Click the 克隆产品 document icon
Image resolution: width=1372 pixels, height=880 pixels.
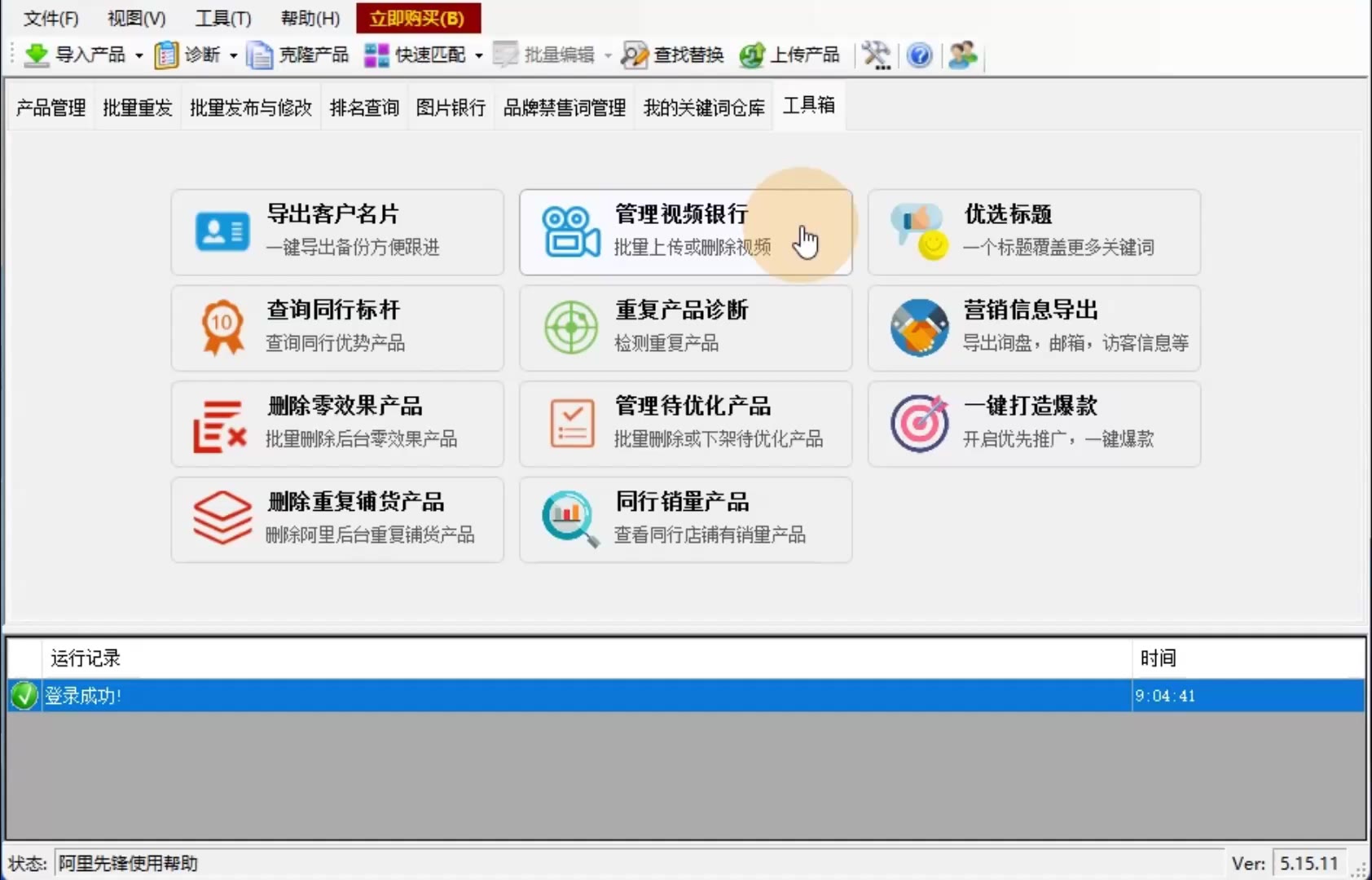tap(259, 55)
